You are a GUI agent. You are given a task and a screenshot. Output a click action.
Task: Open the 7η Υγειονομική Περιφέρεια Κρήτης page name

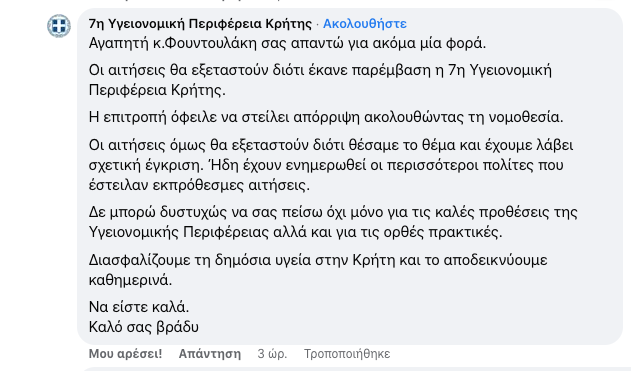[x=200, y=24]
